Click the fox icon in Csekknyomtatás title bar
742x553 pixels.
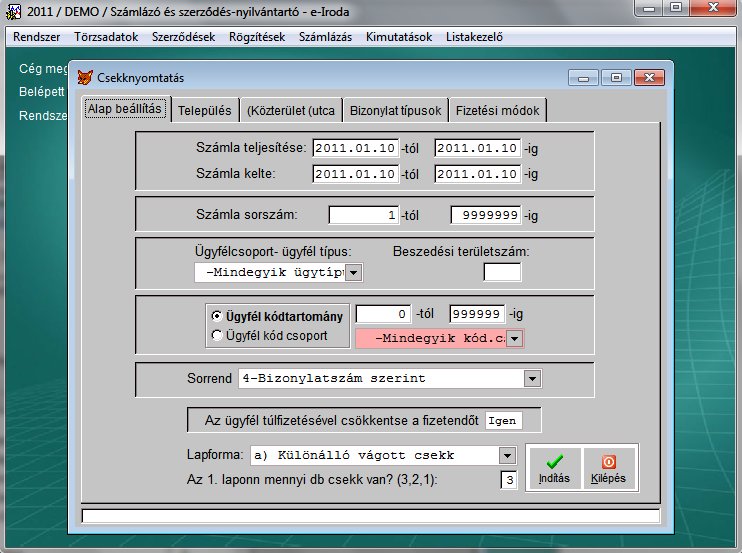88,77
